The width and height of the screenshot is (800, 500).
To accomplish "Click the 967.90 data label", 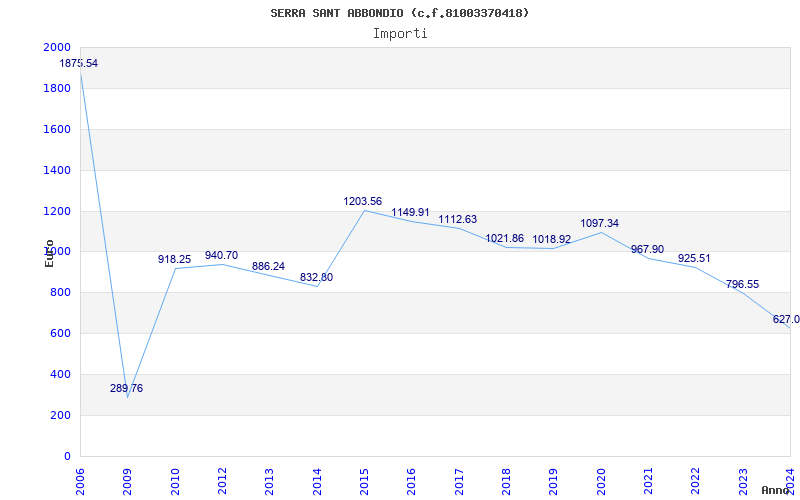I will click(x=647, y=249).
